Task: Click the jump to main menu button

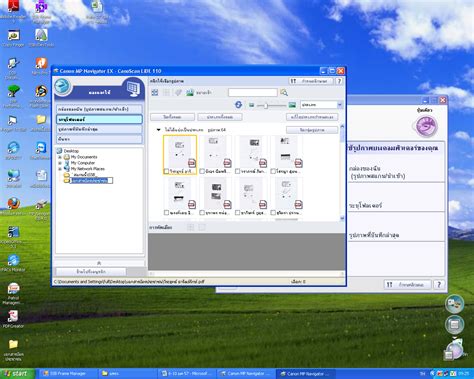Action: click(x=91, y=272)
